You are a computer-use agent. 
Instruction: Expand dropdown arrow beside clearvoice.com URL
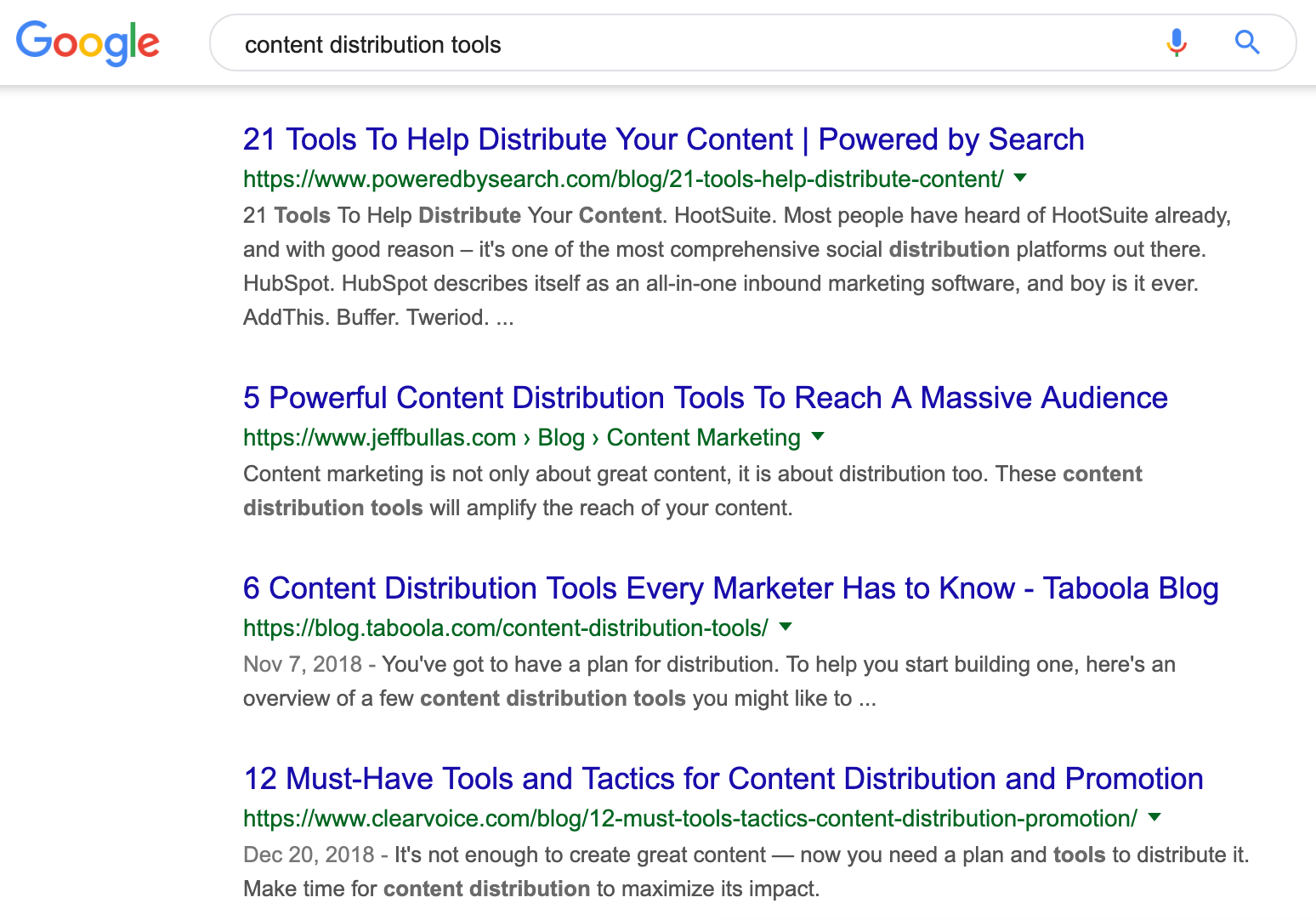point(1154,817)
